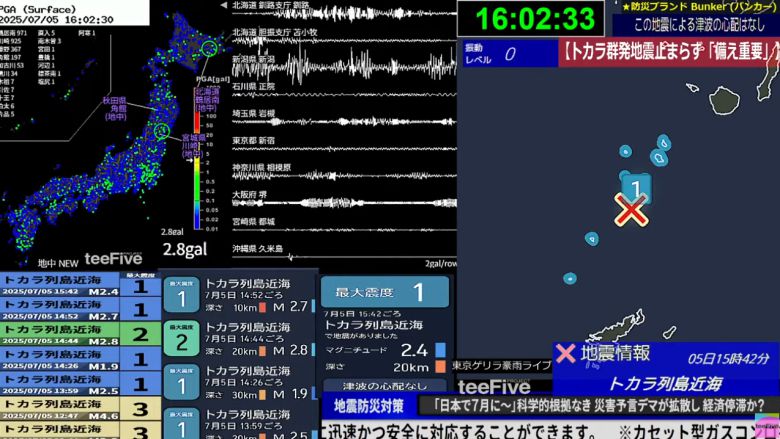Click the 地震防災対策 news ticker label

point(369,407)
